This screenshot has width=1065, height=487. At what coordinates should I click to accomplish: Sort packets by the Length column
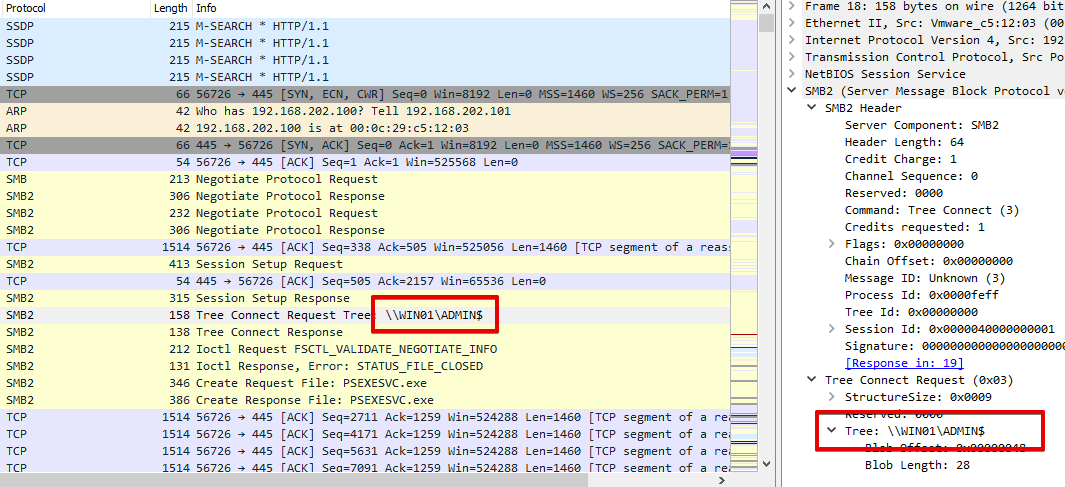169,7
